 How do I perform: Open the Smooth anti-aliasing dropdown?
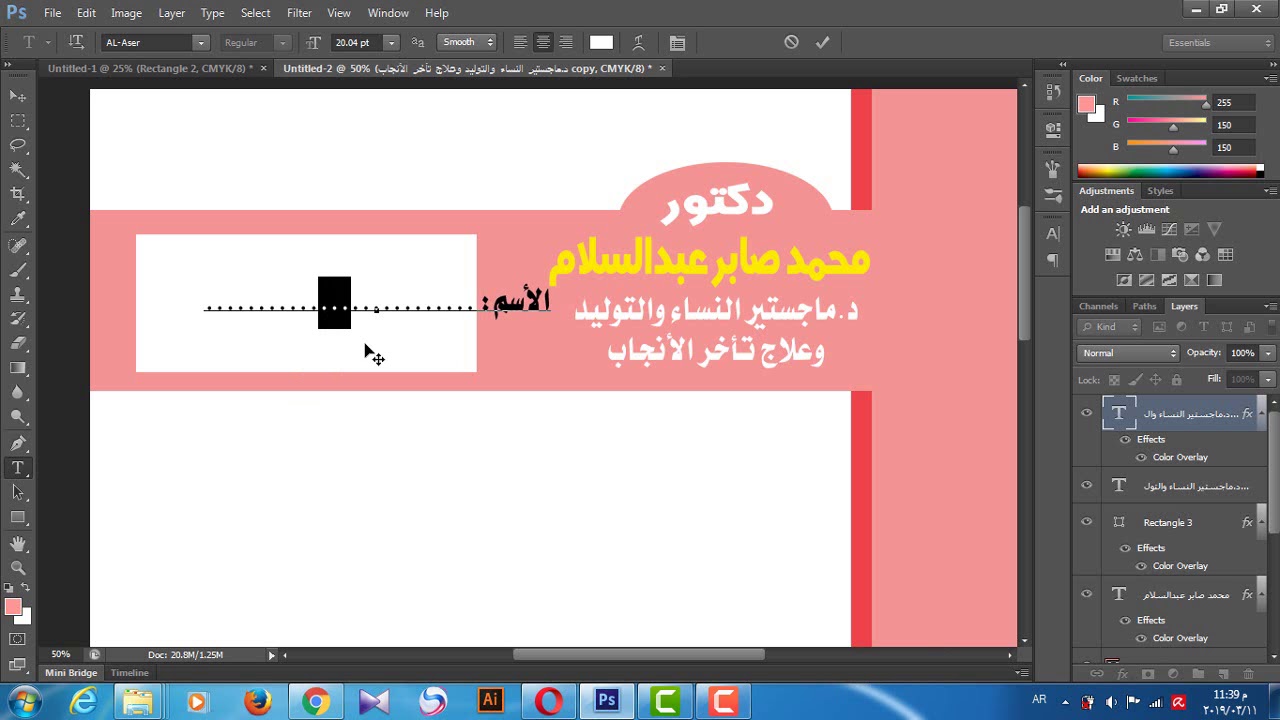coord(467,42)
